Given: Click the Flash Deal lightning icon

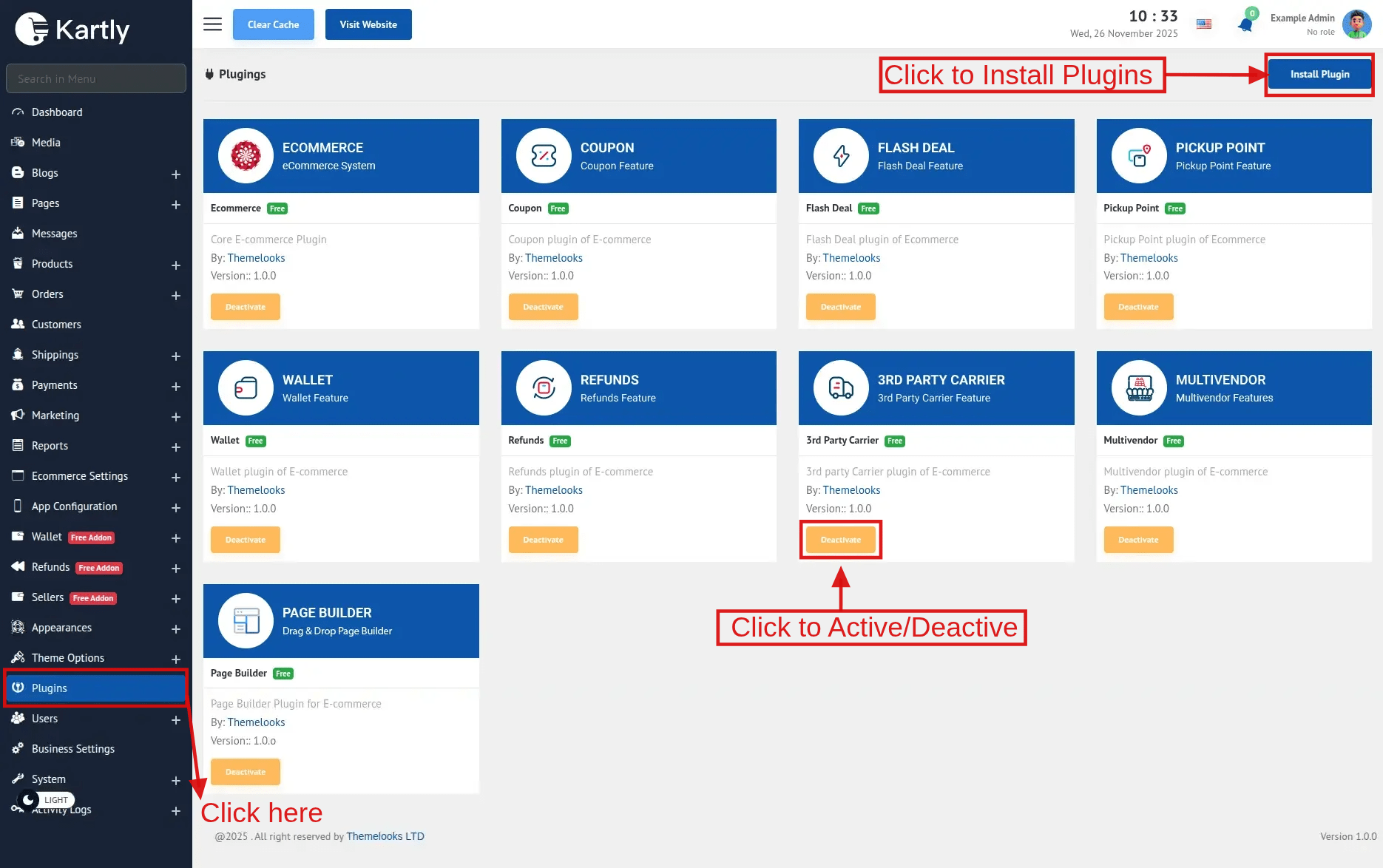Looking at the screenshot, I should [x=841, y=156].
